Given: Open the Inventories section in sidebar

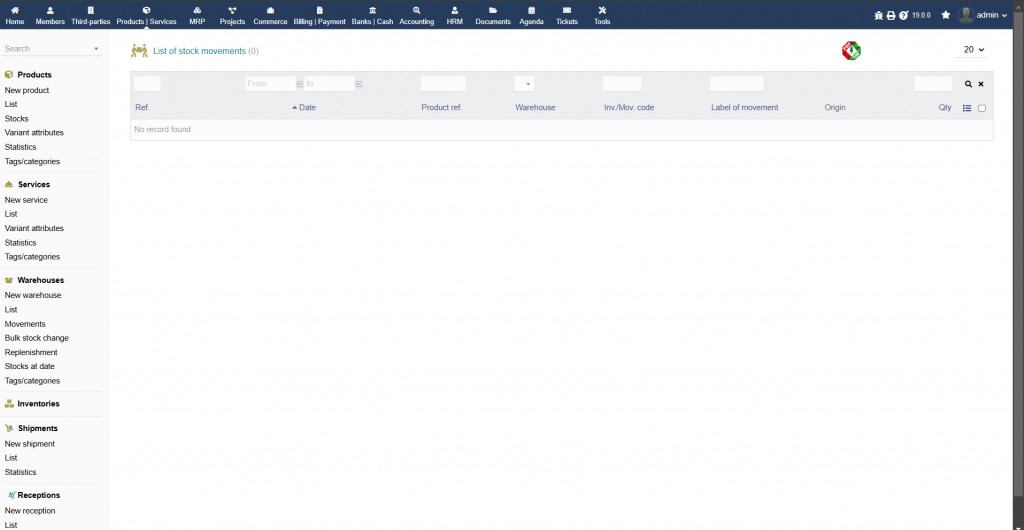Looking at the screenshot, I should click(x=39, y=404).
